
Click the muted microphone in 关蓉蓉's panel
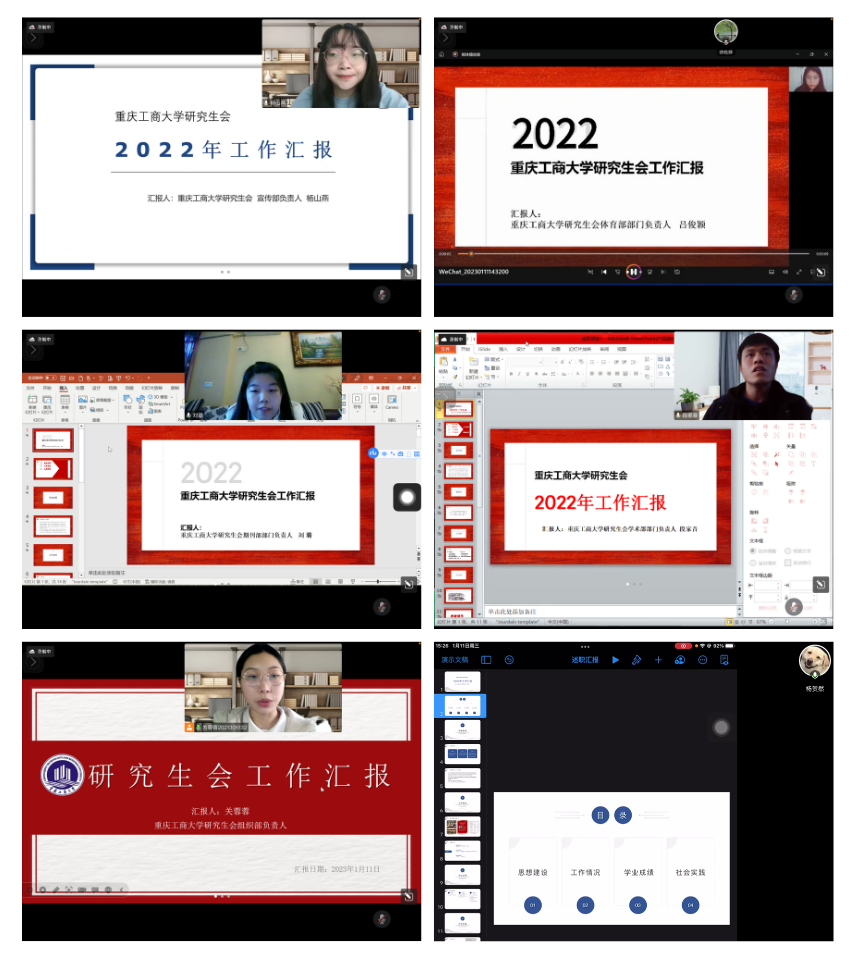pos(382,919)
